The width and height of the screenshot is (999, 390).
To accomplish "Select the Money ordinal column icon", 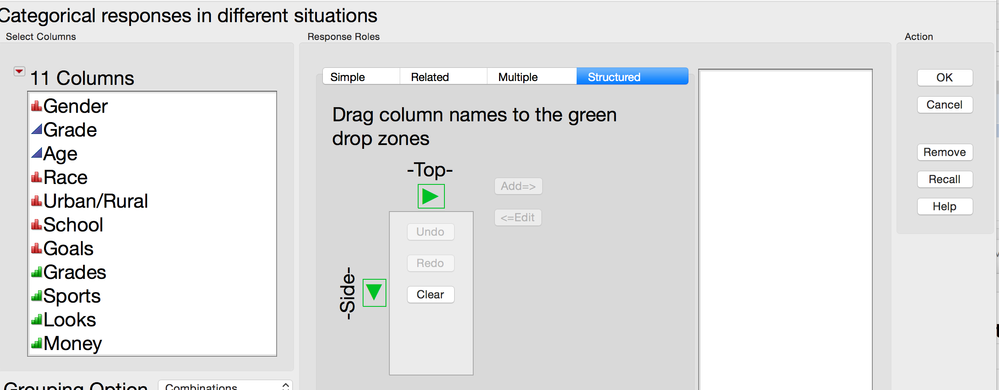I will tap(36, 343).
